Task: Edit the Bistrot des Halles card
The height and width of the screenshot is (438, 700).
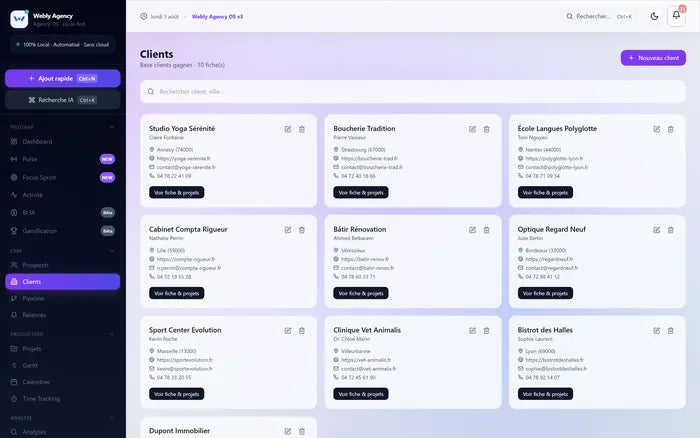Action: [657, 331]
